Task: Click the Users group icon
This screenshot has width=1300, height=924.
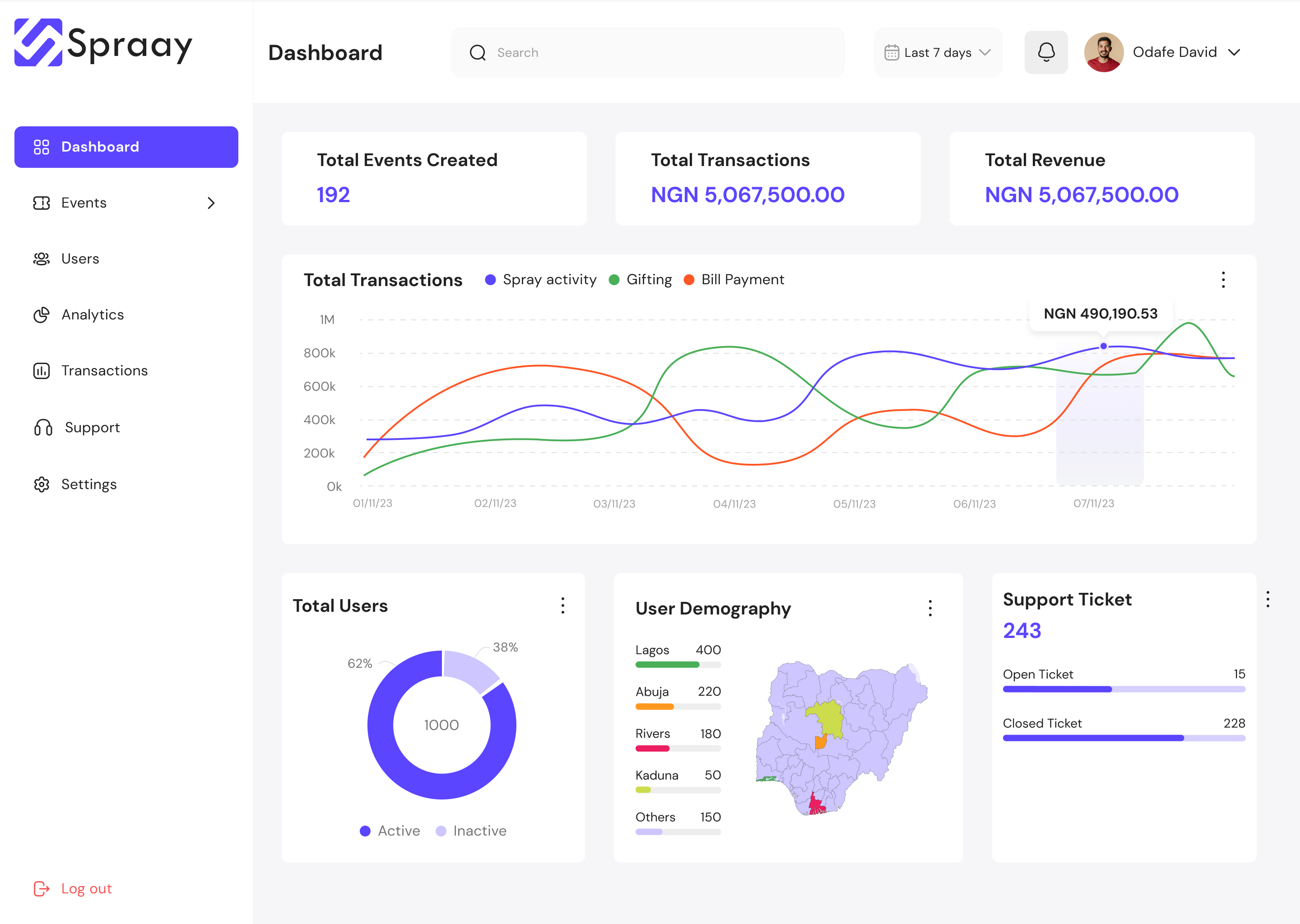Action: click(x=41, y=259)
